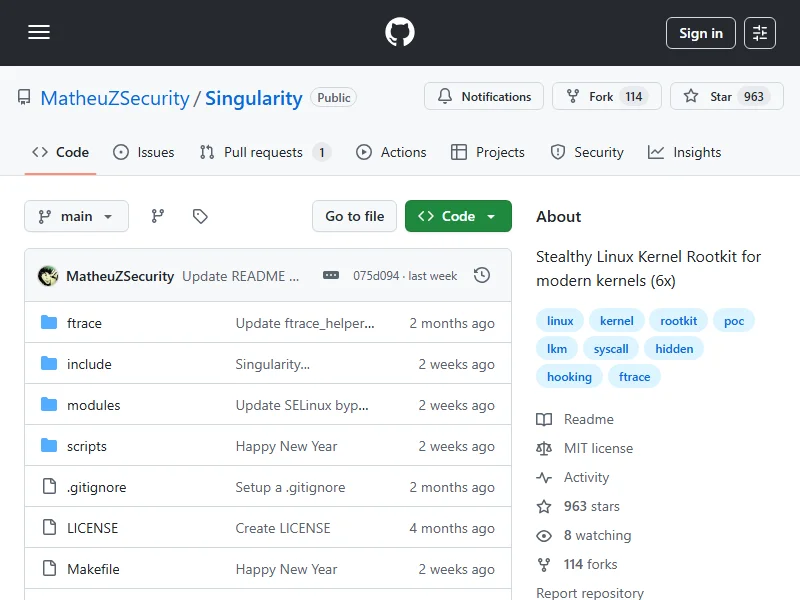Viewport: 800px width, 600px height.
Task: Open the main branch selector dropdown
Action: coord(76,216)
